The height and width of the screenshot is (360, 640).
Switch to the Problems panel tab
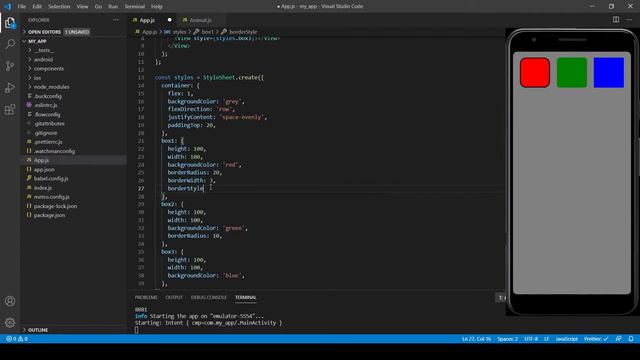pos(146,298)
